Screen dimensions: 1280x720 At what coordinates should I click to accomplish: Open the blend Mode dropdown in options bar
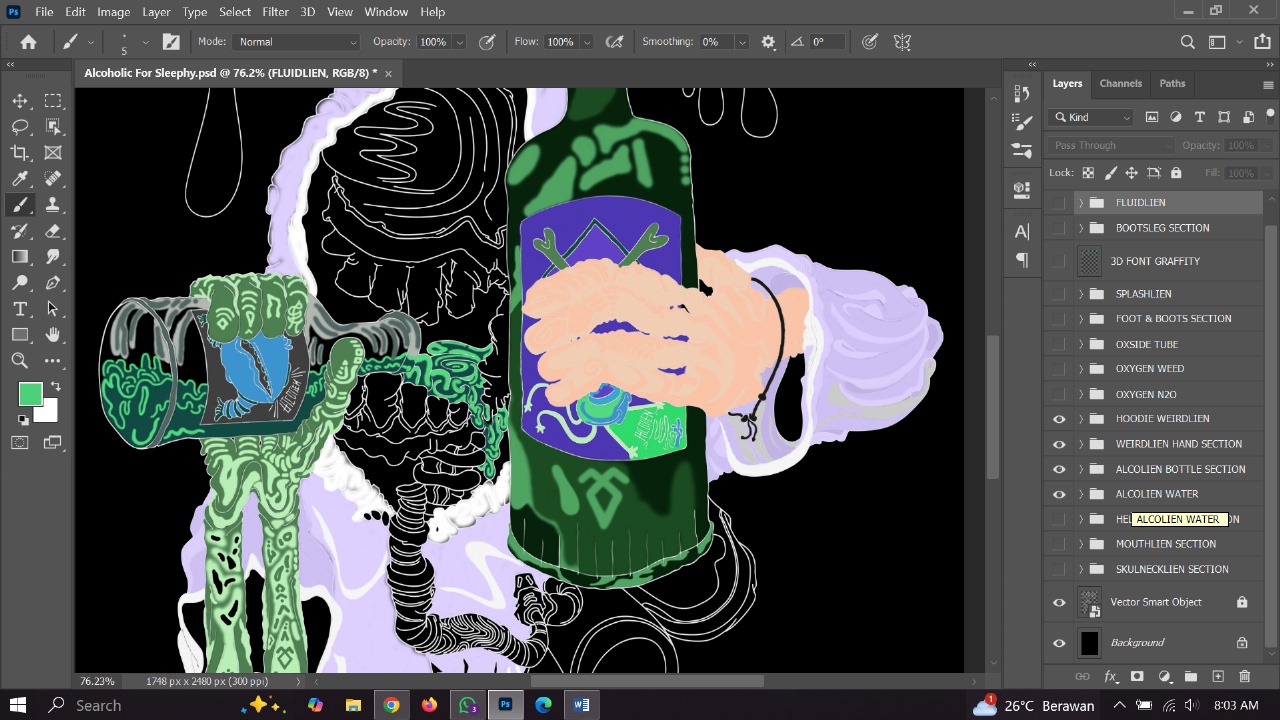pyautogui.click(x=295, y=41)
